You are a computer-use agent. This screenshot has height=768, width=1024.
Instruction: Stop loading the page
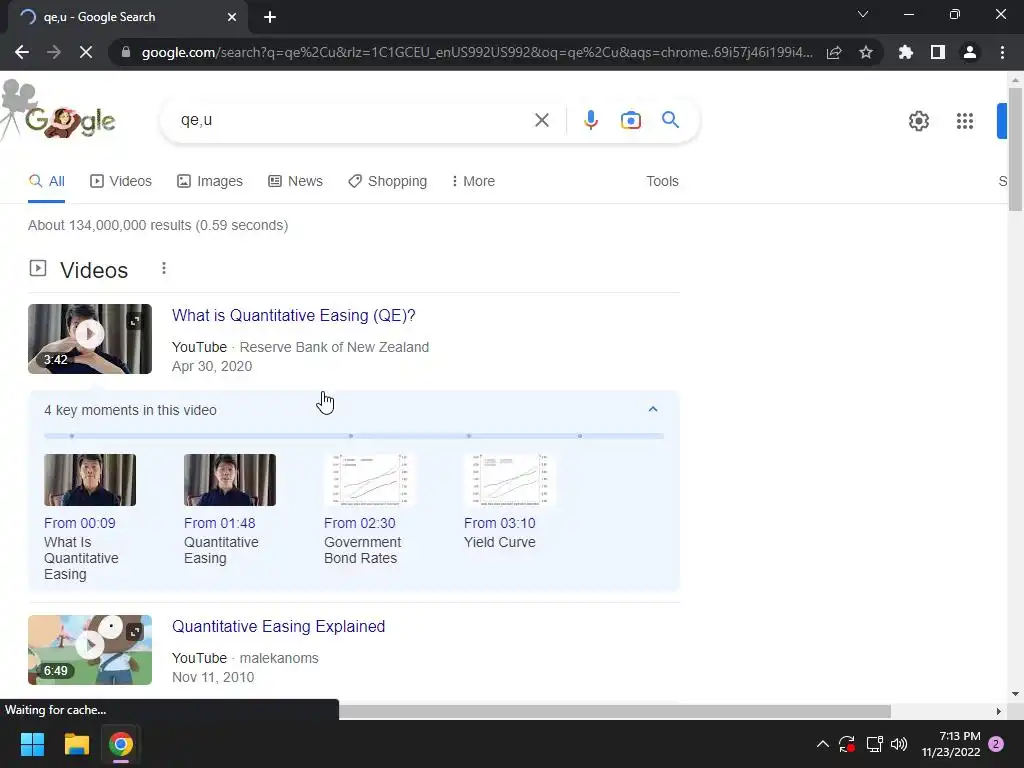pyautogui.click(x=86, y=52)
